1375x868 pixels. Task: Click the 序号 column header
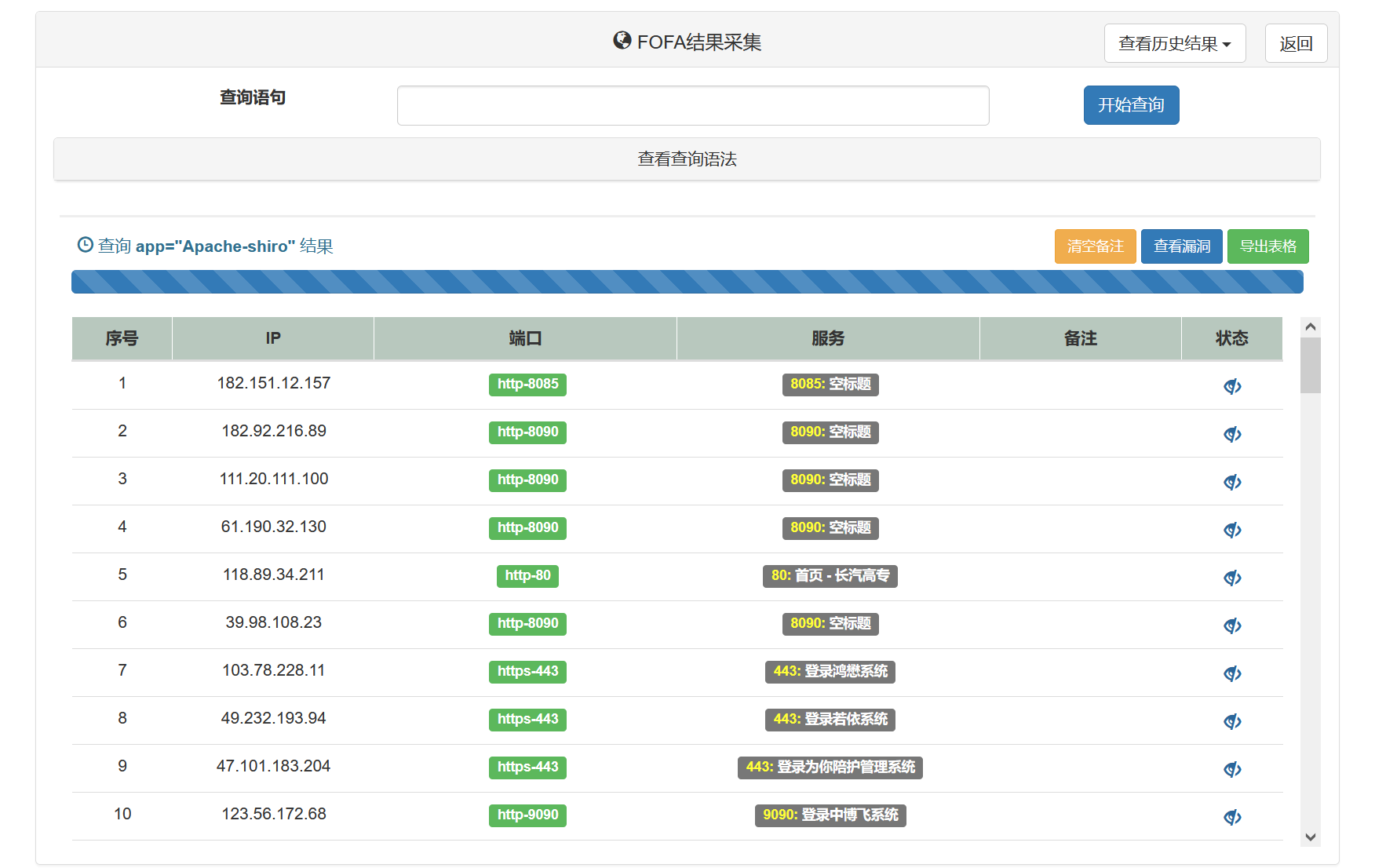pos(122,338)
